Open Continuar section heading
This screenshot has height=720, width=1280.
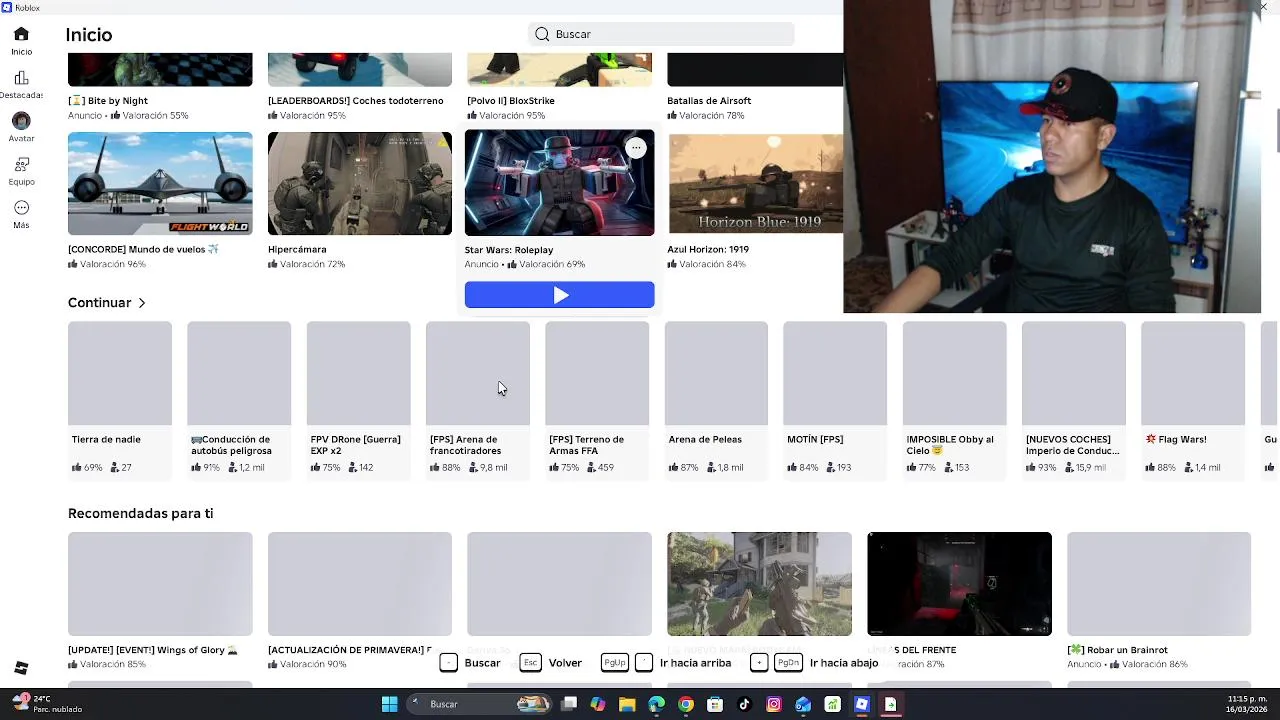(100, 303)
